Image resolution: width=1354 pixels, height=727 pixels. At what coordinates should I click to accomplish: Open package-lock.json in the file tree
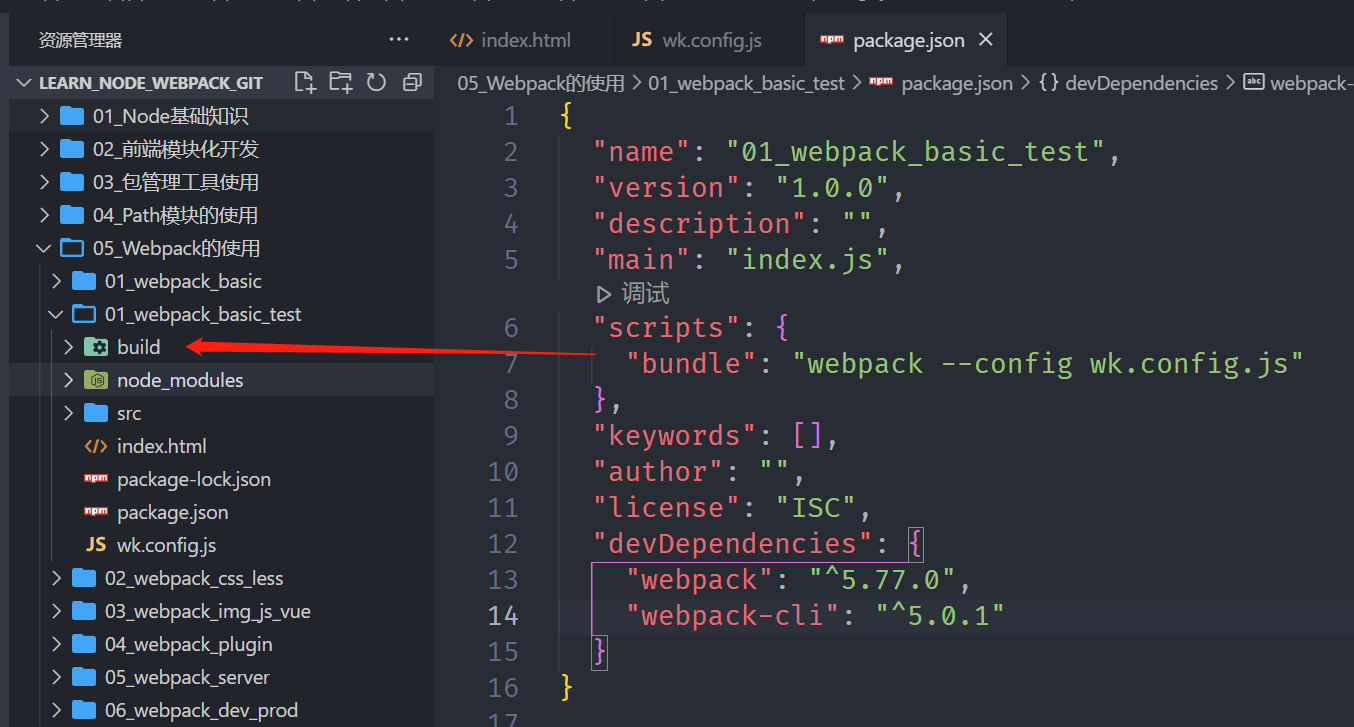tap(193, 479)
